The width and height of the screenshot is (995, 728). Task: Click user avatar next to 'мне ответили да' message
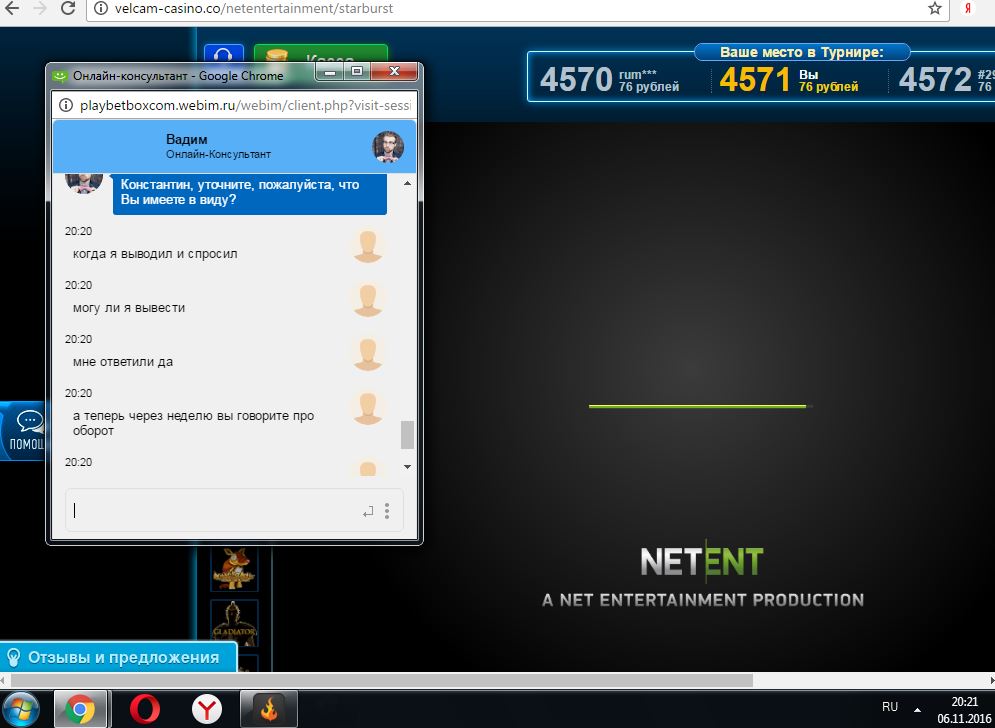coord(368,355)
